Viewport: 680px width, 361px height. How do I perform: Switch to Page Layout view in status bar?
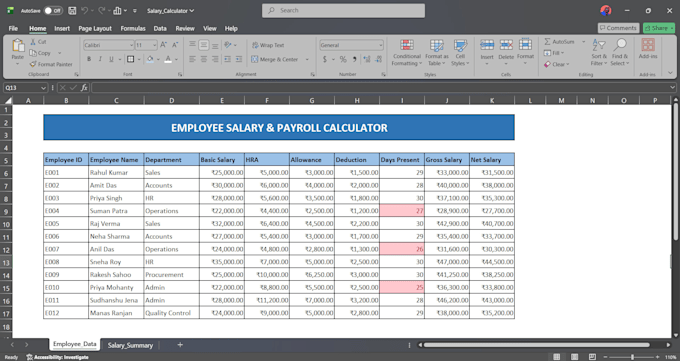pyautogui.click(x=574, y=357)
